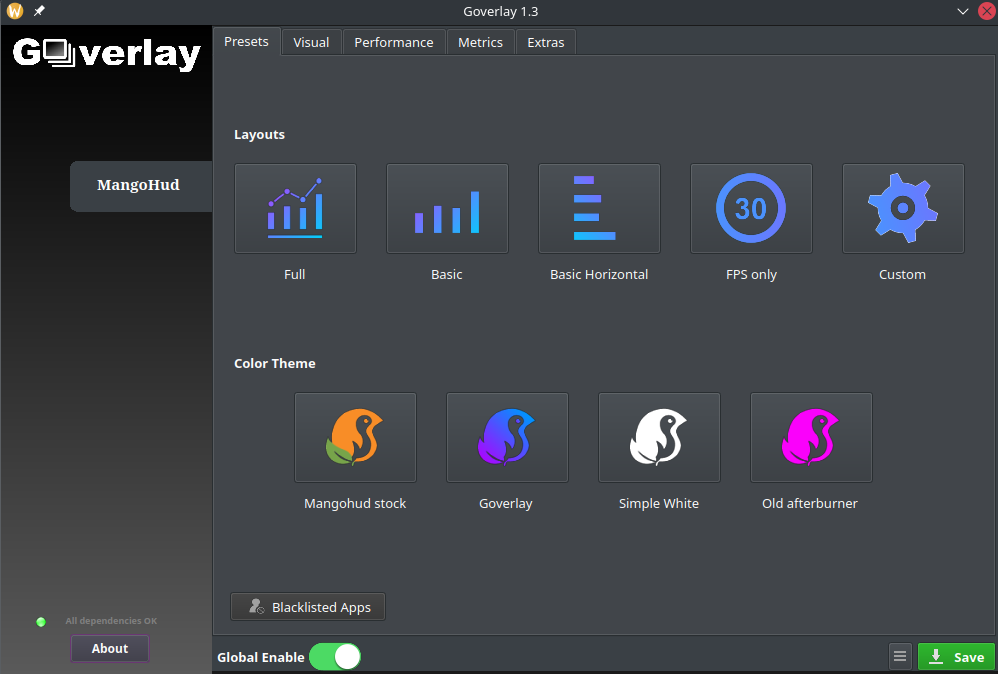Apply the Simple White theme
This screenshot has height=674, width=998.
(x=659, y=437)
